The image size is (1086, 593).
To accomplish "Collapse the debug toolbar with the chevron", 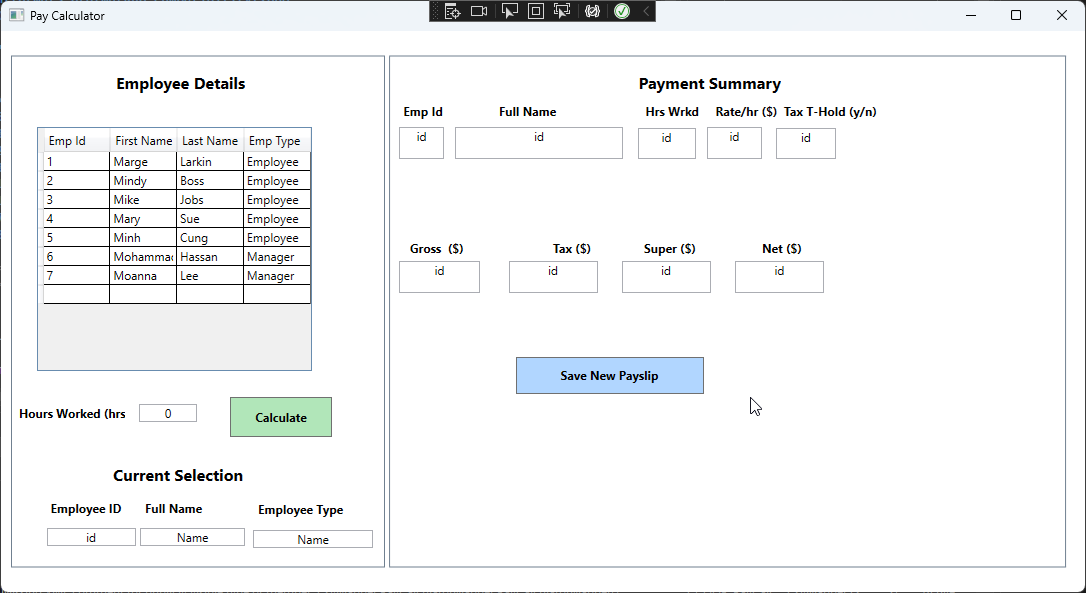I will click(646, 11).
